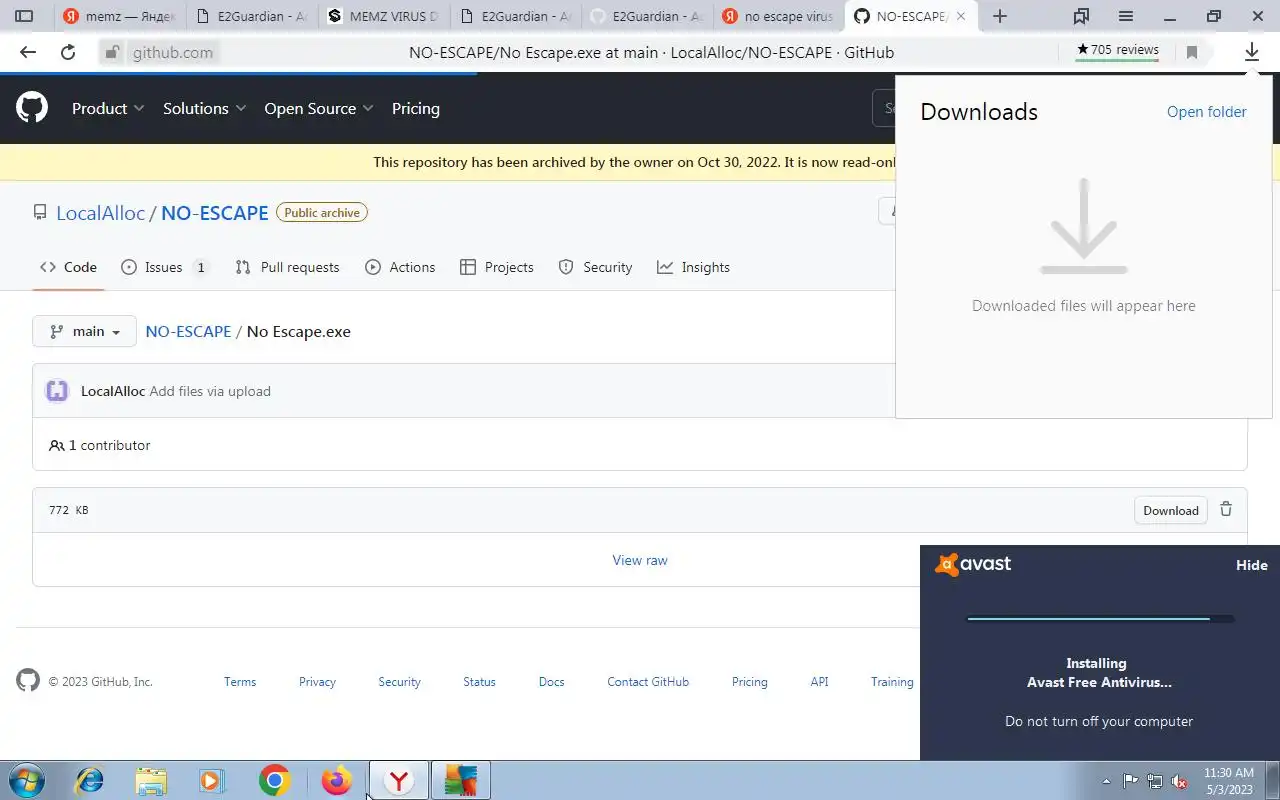The width and height of the screenshot is (1280, 800).
Task: Open the browser hamburger menu
Action: click(x=1125, y=16)
